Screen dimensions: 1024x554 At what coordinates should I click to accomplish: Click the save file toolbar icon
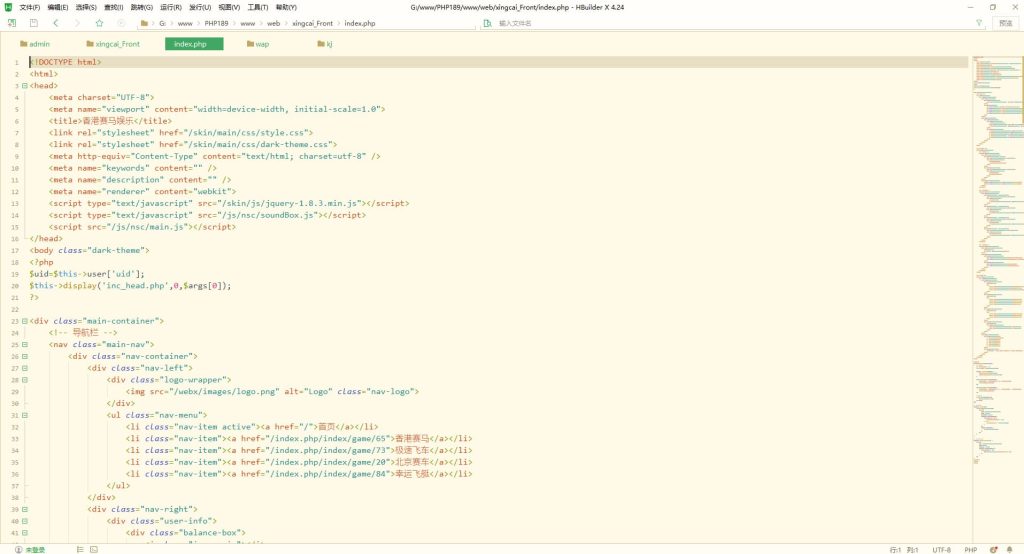(33, 23)
